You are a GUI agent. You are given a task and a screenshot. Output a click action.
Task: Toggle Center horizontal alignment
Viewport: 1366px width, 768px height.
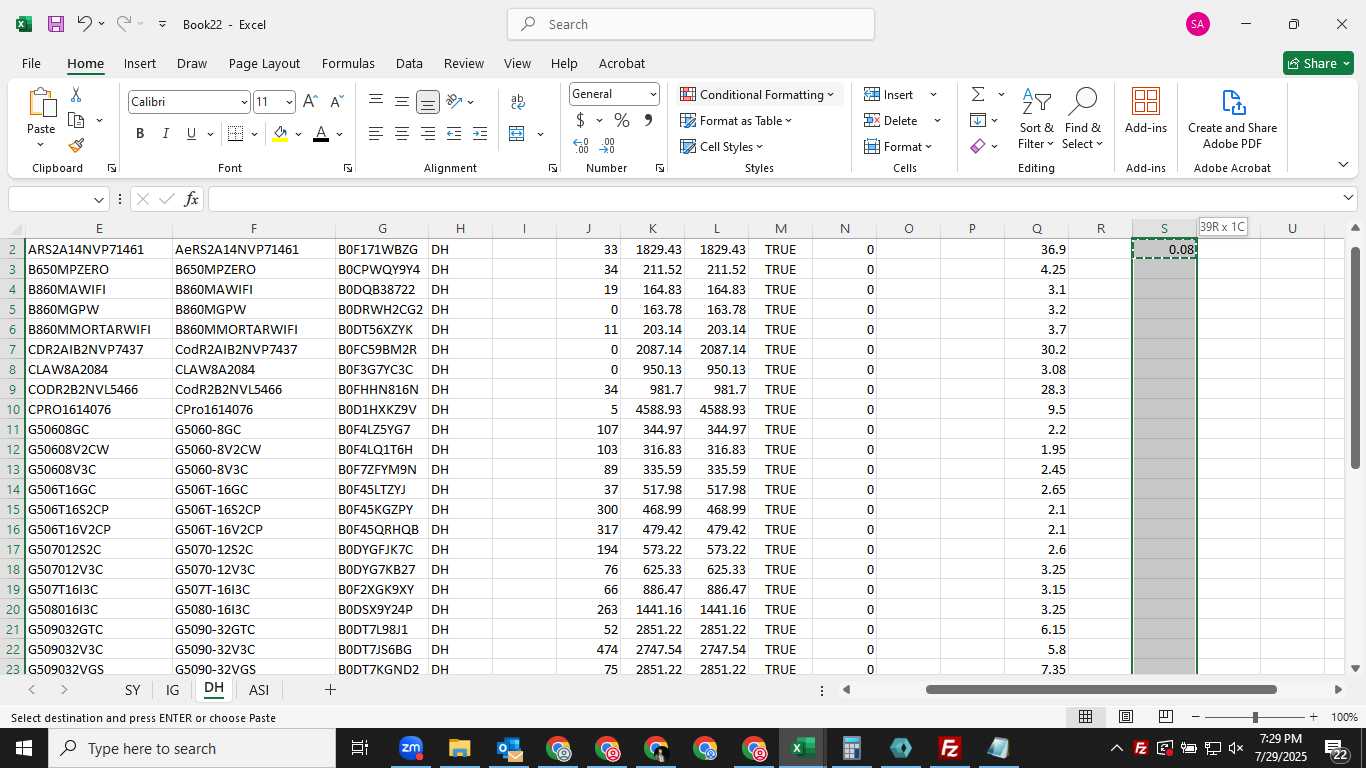coord(402,134)
